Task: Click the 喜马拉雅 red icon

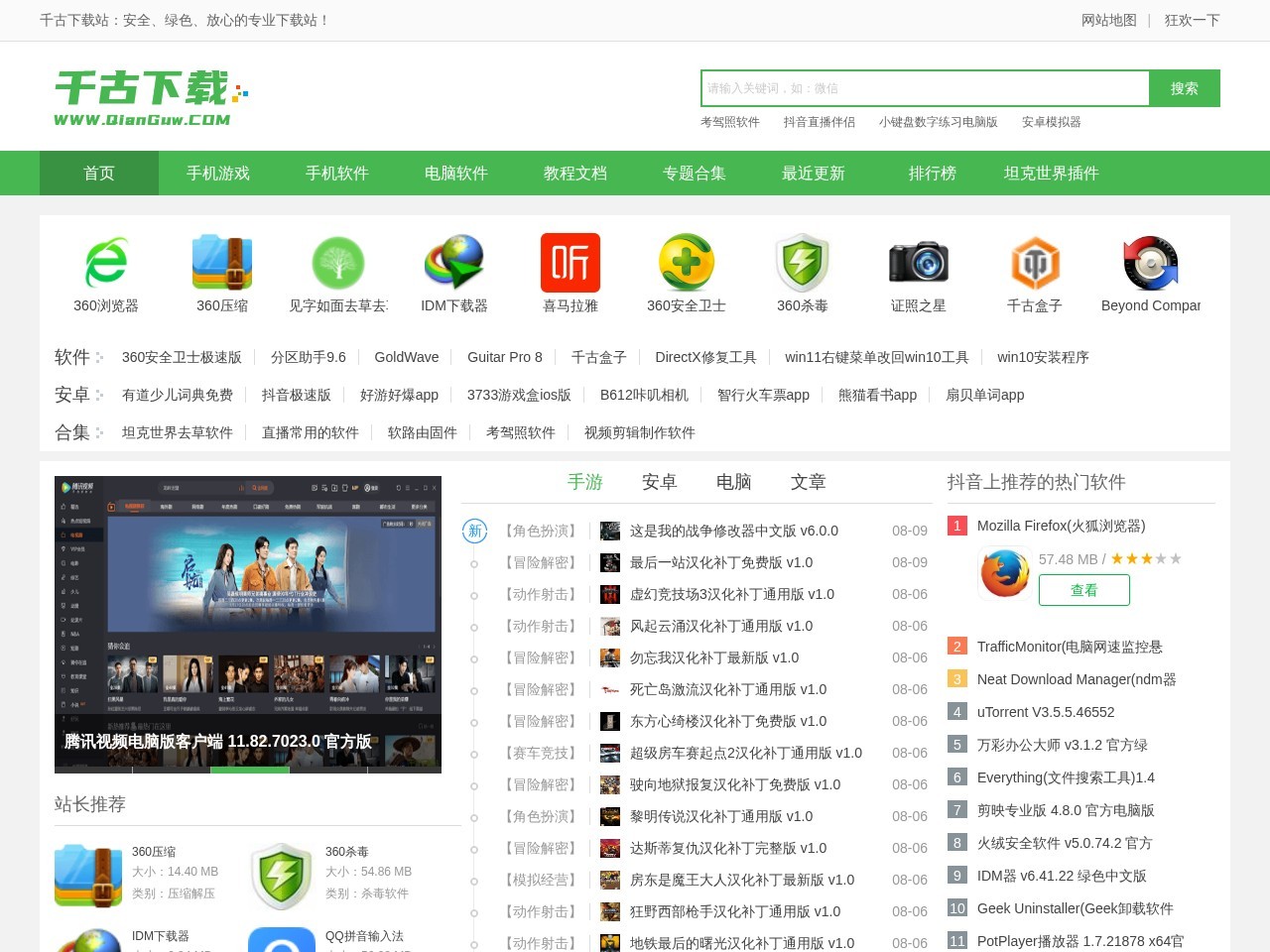Action: [571, 263]
